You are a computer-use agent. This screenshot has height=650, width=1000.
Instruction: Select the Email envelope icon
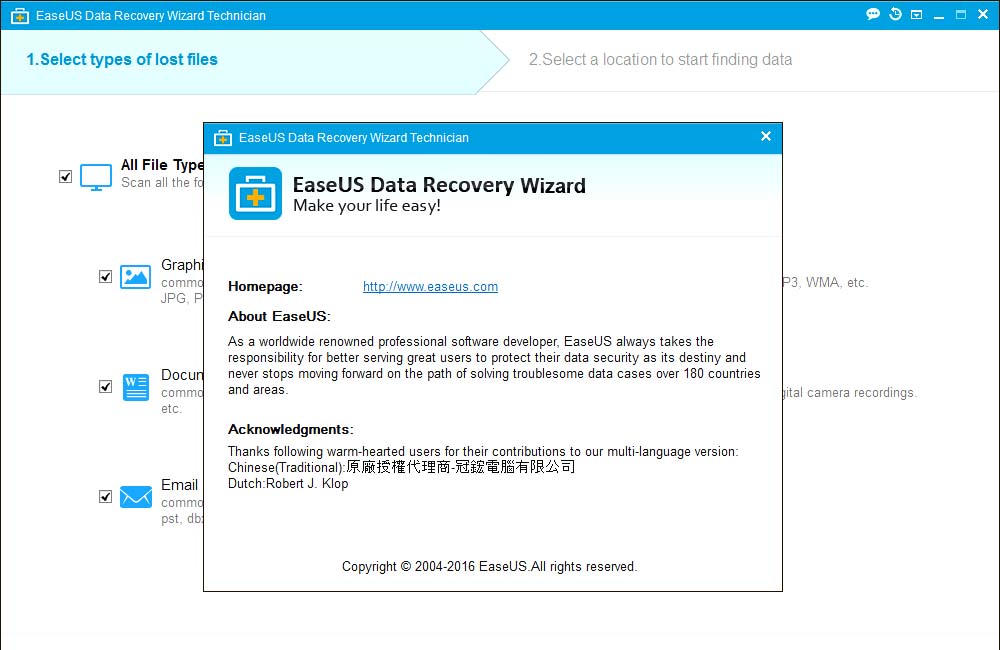click(x=135, y=496)
